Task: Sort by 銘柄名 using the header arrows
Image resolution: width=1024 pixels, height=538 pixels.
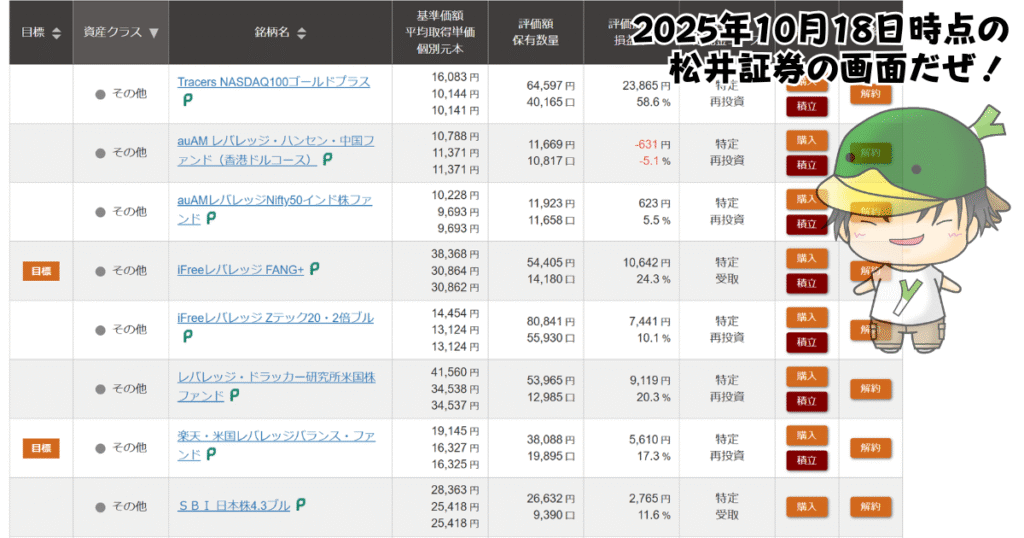Action: point(301,33)
